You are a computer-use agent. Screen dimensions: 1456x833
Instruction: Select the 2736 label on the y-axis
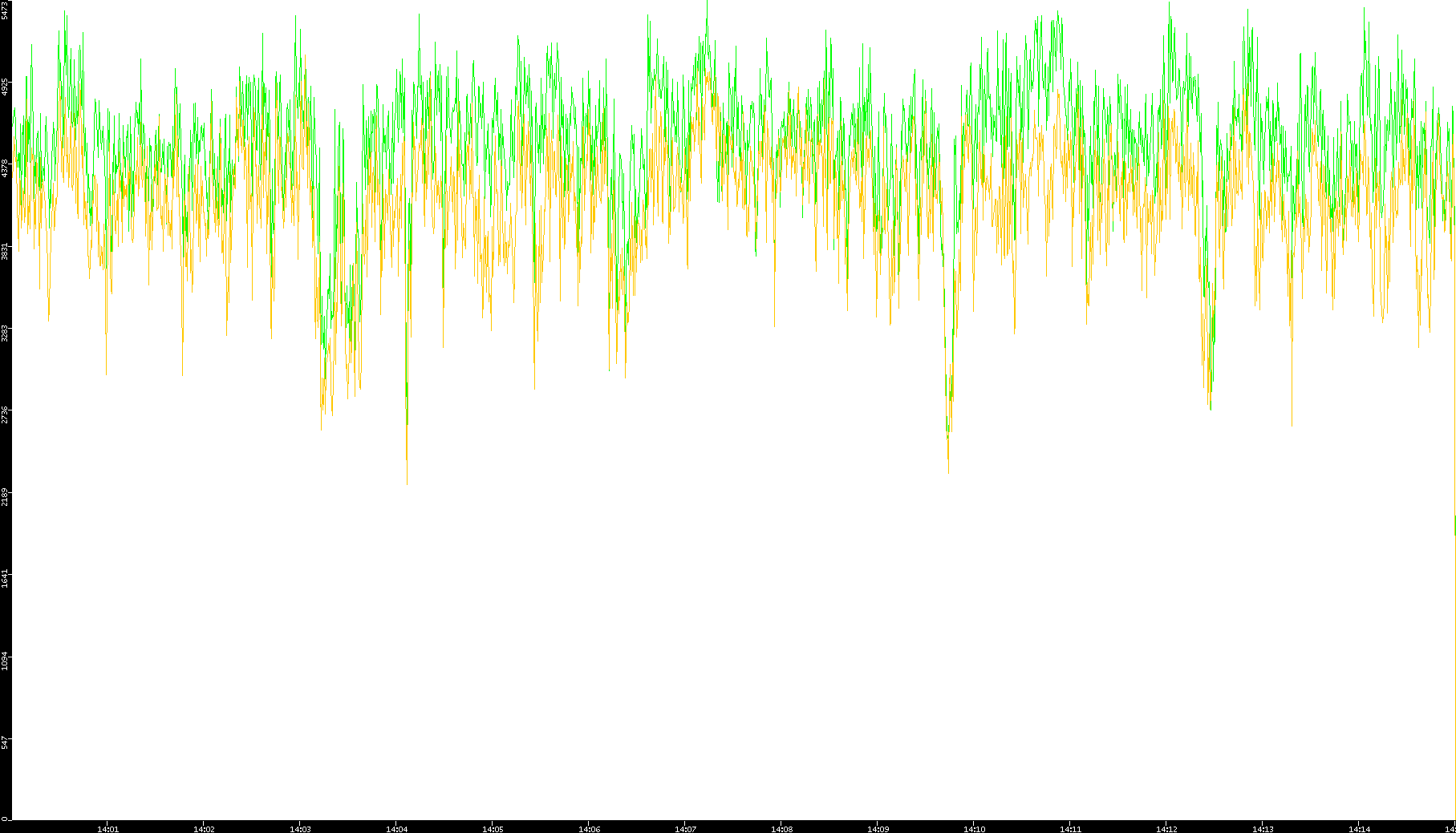click(6, 414)
